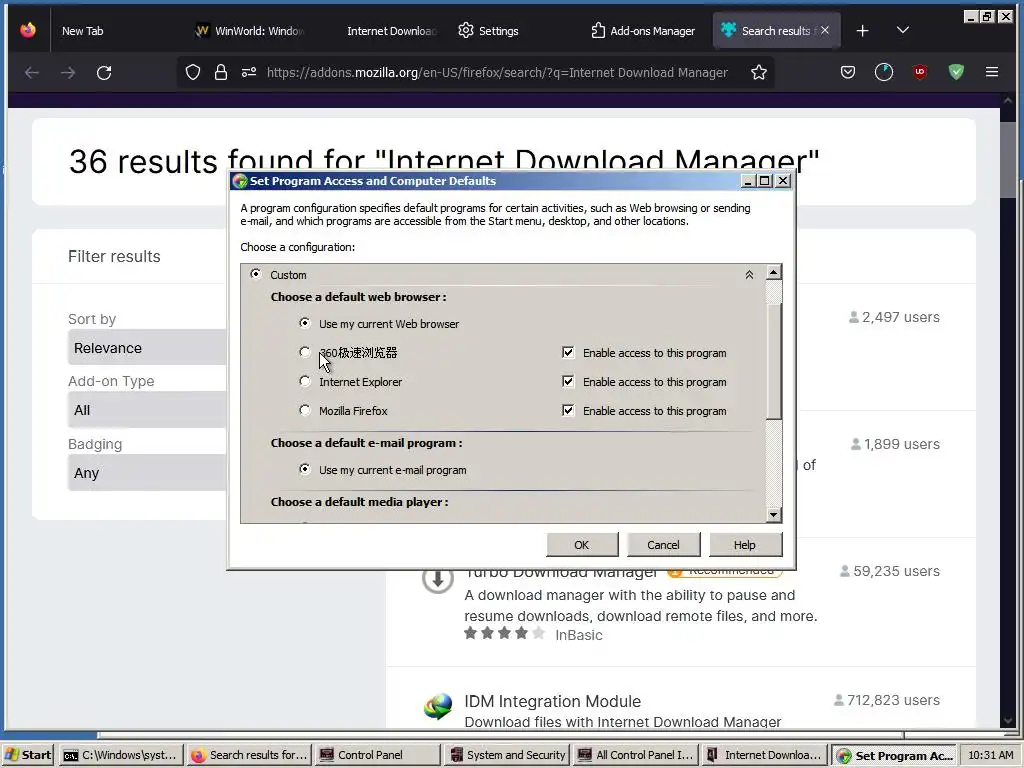The width and height of the screenshot is (1024, 768).
Task: Close the Search results tab
Action: pos(825,30)
